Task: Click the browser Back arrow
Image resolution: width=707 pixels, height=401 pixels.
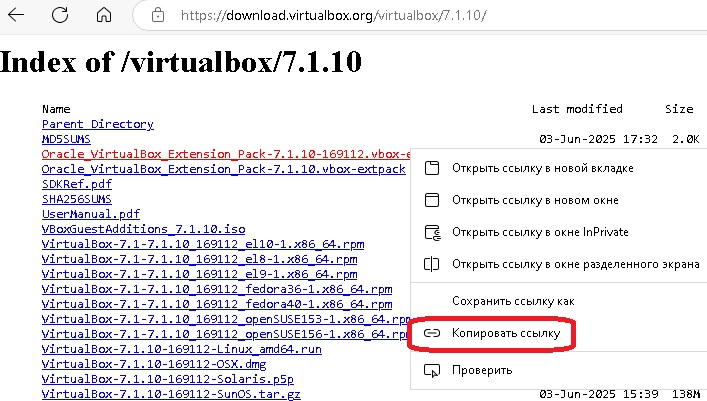Action: (x=16, y=15)
